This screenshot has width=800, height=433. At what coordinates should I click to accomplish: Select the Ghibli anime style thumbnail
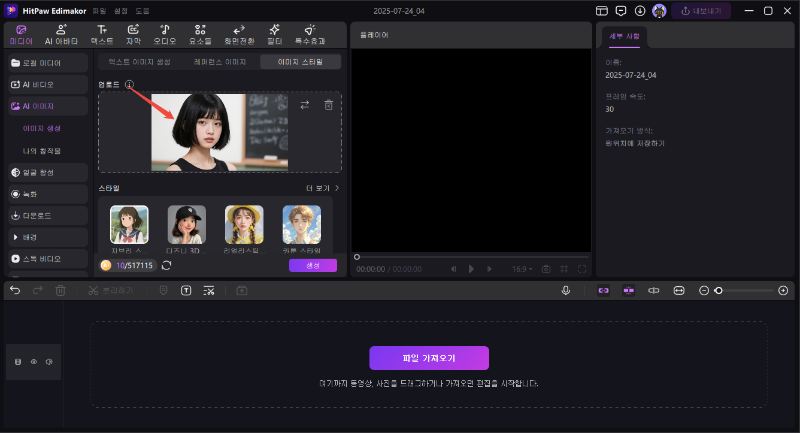[x=129, y=224]
